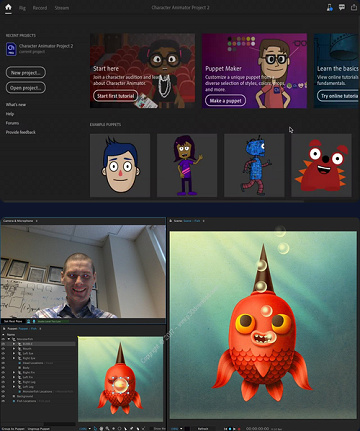Screen dimensions: 360x431
Task: Select the Scene - Fish panel title
Action: (192, 221)
